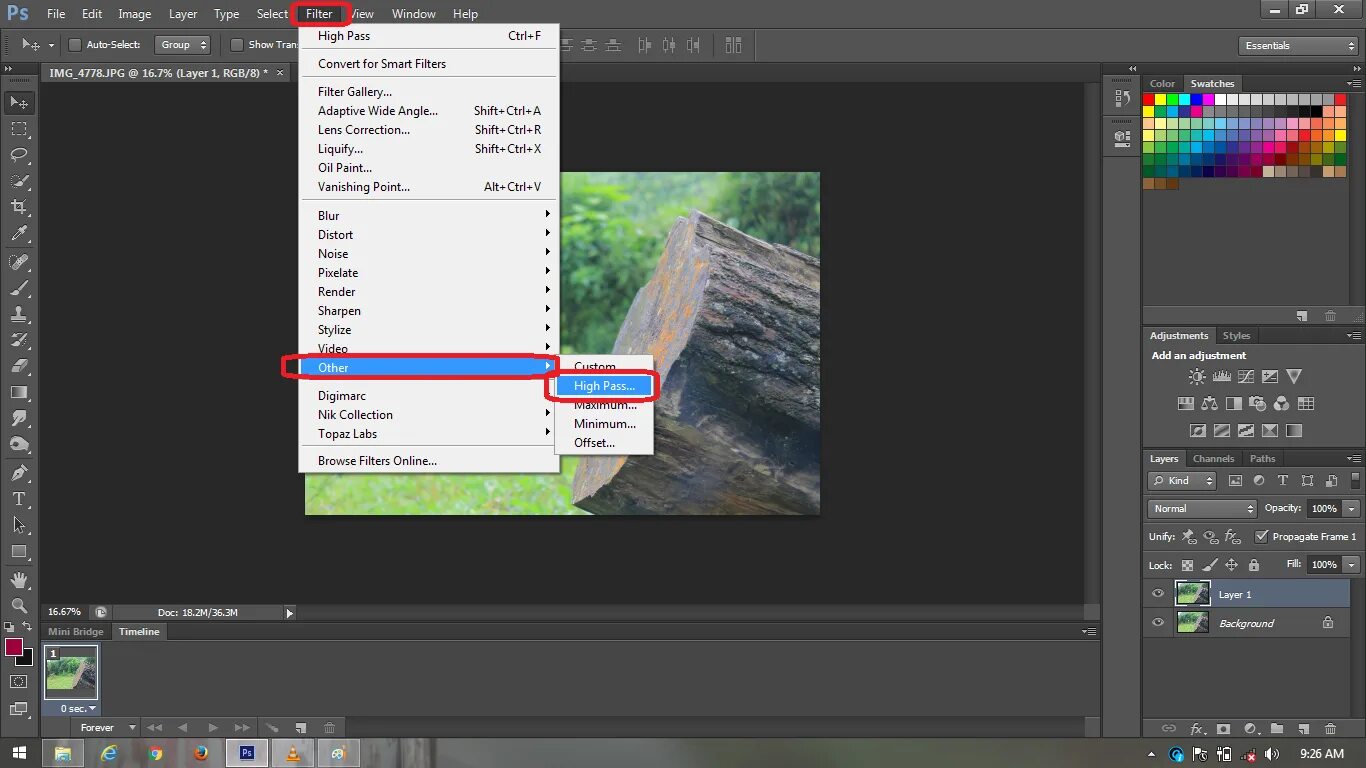Image resolution: width=1366 pixels, height=768 pixels.
Task: Select the Clone Stamp tool
Action: tap(19, 314)
